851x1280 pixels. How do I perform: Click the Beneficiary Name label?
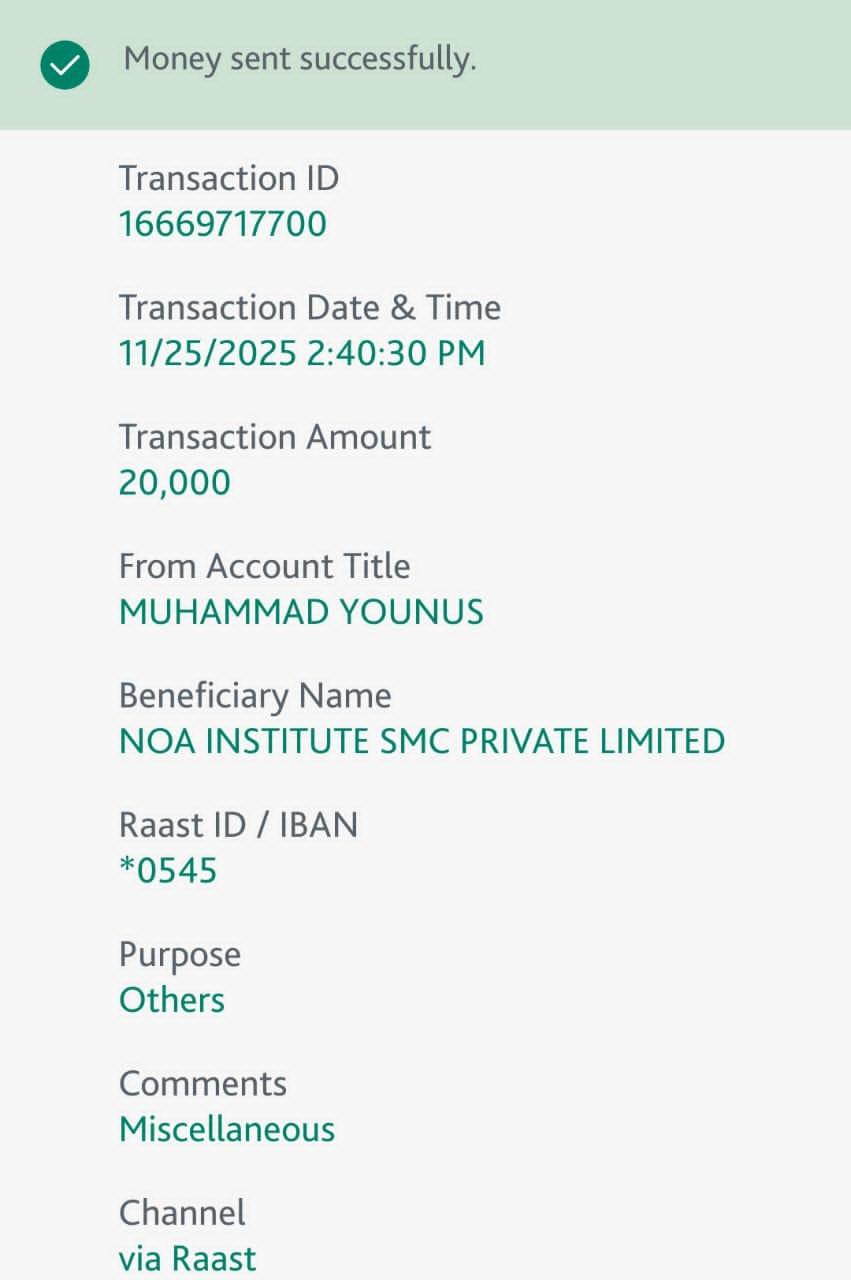click(x=255, y=695)
